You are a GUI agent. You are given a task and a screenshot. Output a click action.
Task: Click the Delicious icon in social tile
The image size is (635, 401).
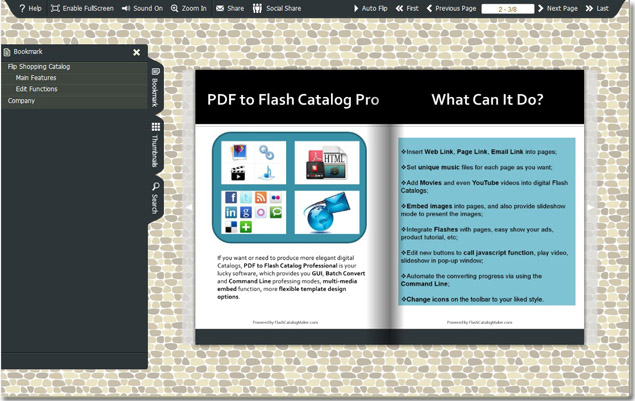(x=231, y=227)
